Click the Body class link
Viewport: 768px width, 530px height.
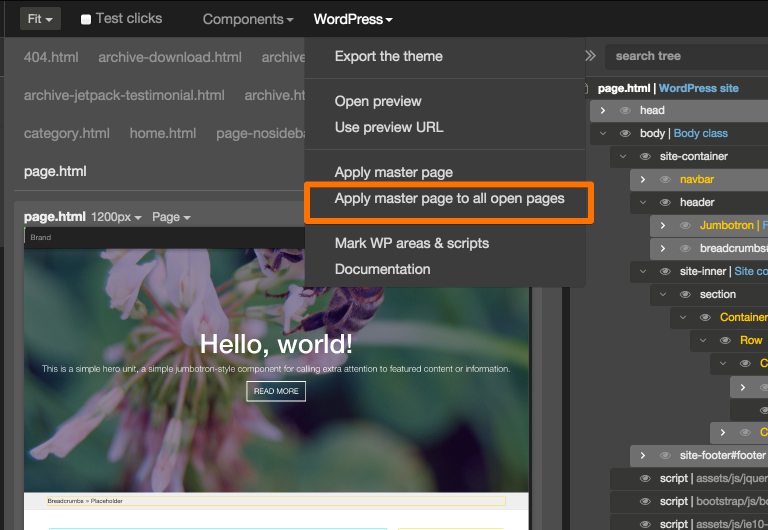pos(700,133)
